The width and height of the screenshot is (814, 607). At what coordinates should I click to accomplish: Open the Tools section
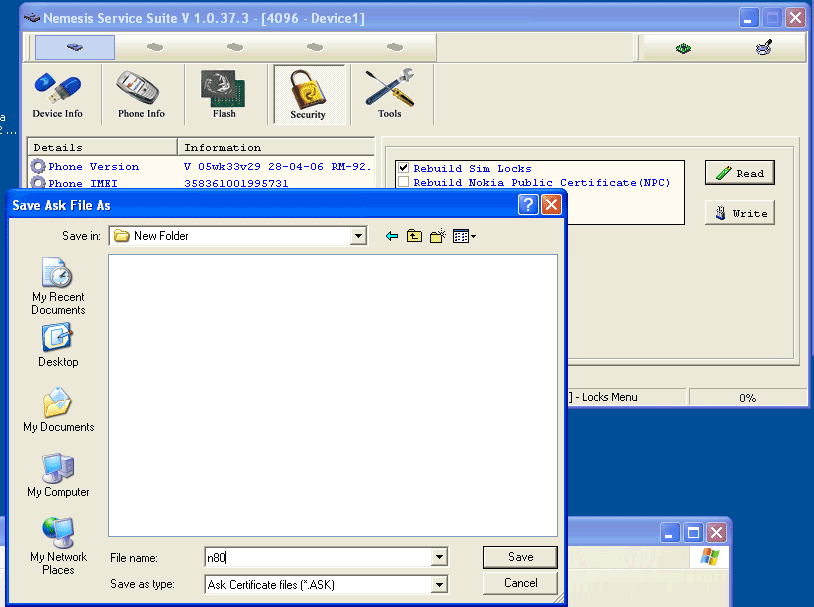[390, 95]
